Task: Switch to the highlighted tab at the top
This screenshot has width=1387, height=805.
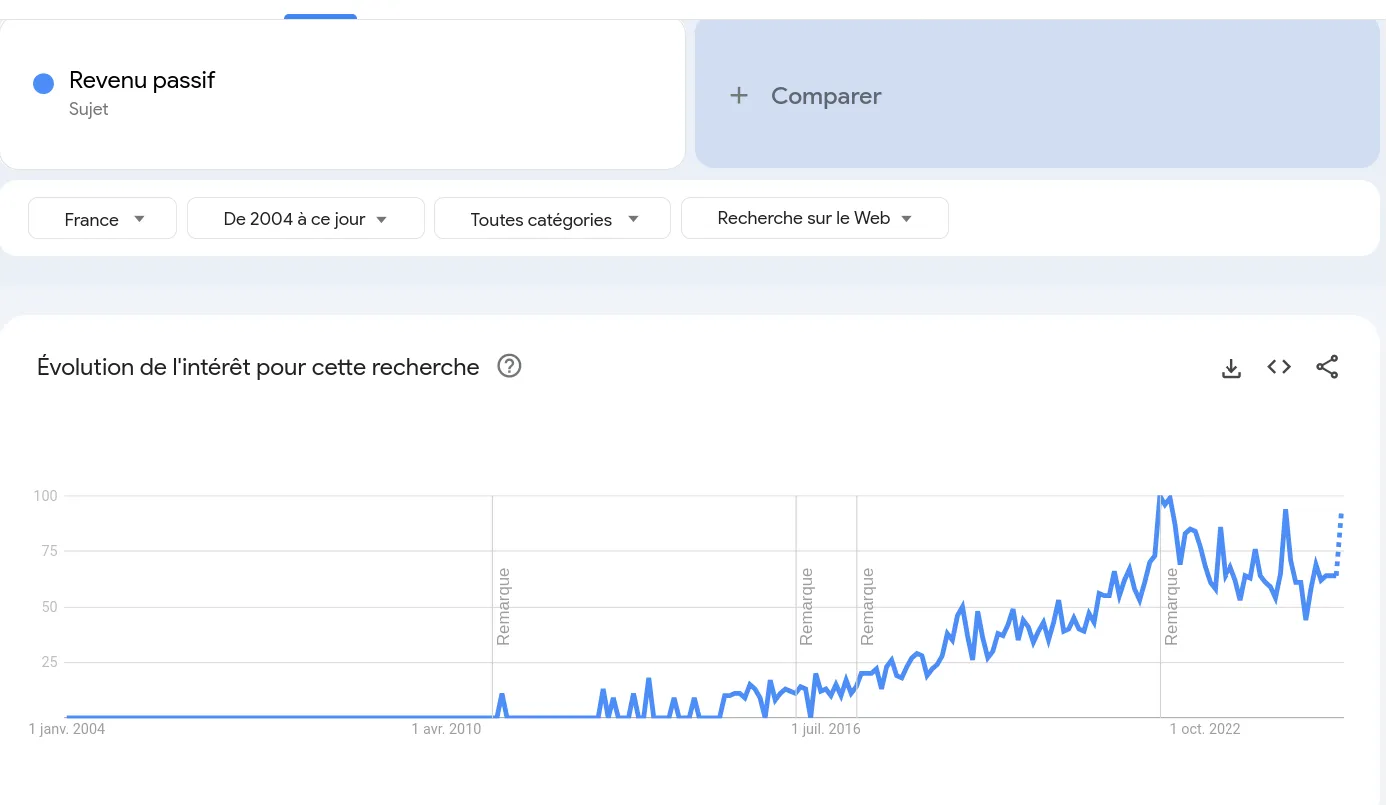Action: pyautogui.click(x=319, y=8)
